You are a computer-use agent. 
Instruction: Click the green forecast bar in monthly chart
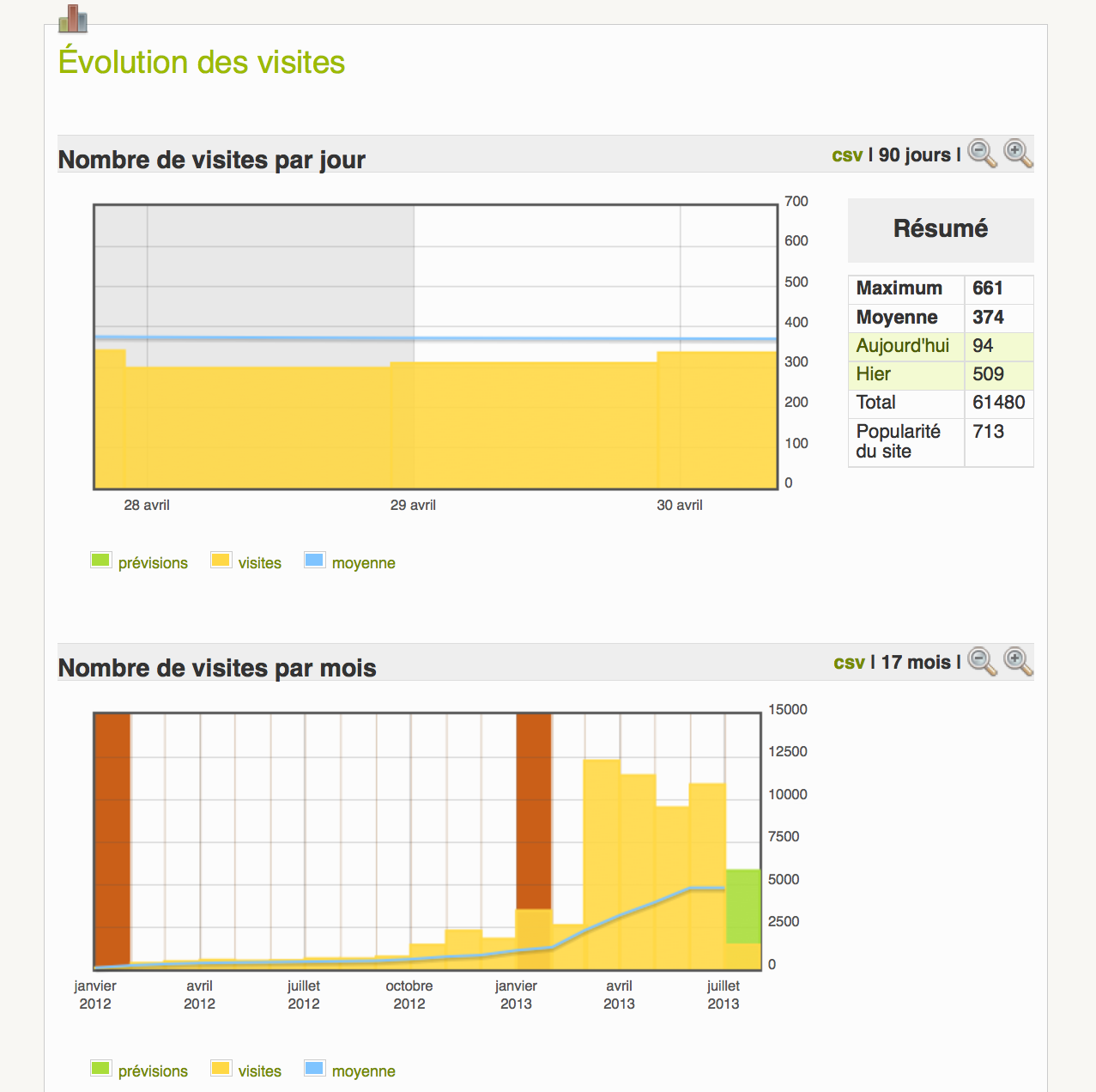click(743, 907)
